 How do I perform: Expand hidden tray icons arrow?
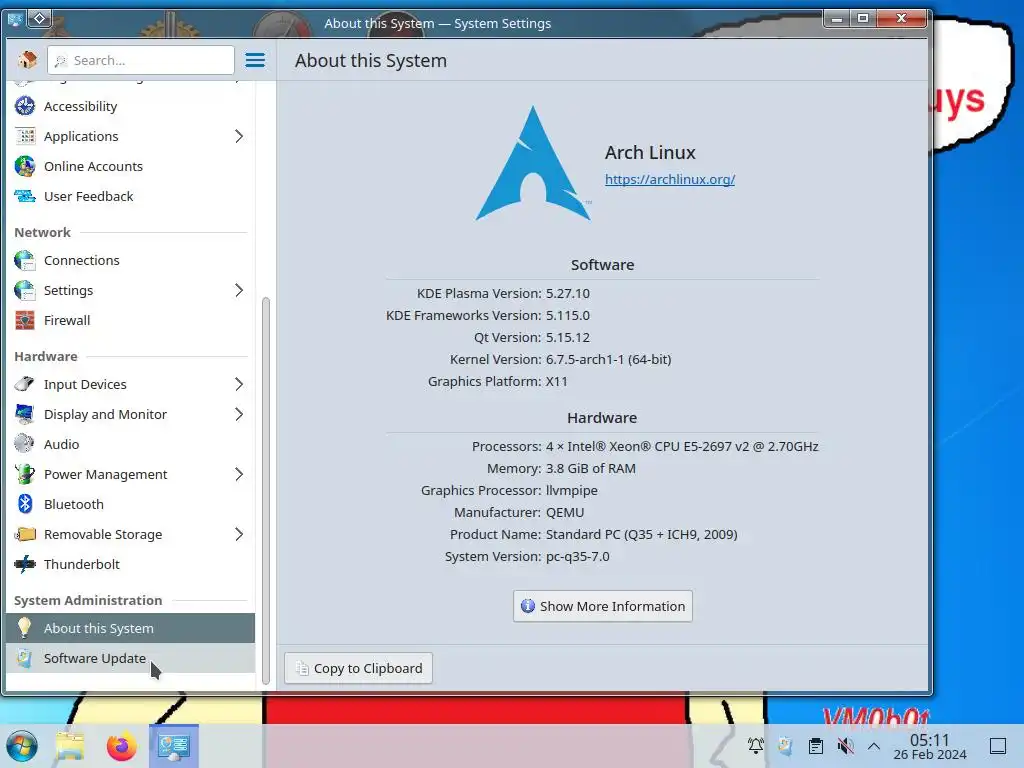874,746
